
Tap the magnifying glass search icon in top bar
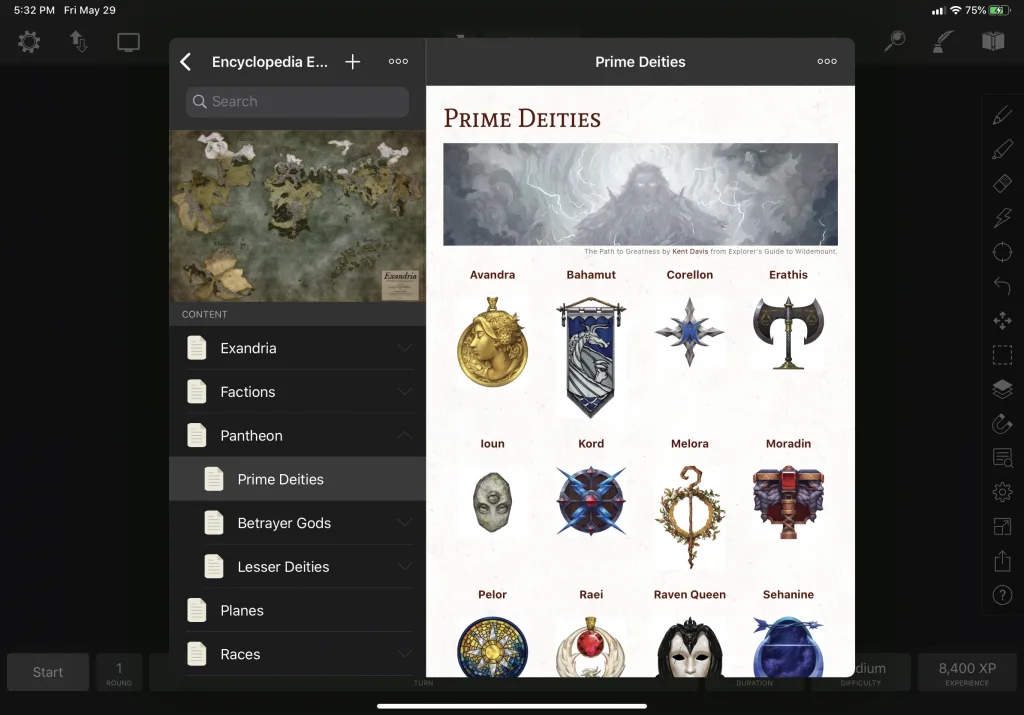click(x=895, y=40)
